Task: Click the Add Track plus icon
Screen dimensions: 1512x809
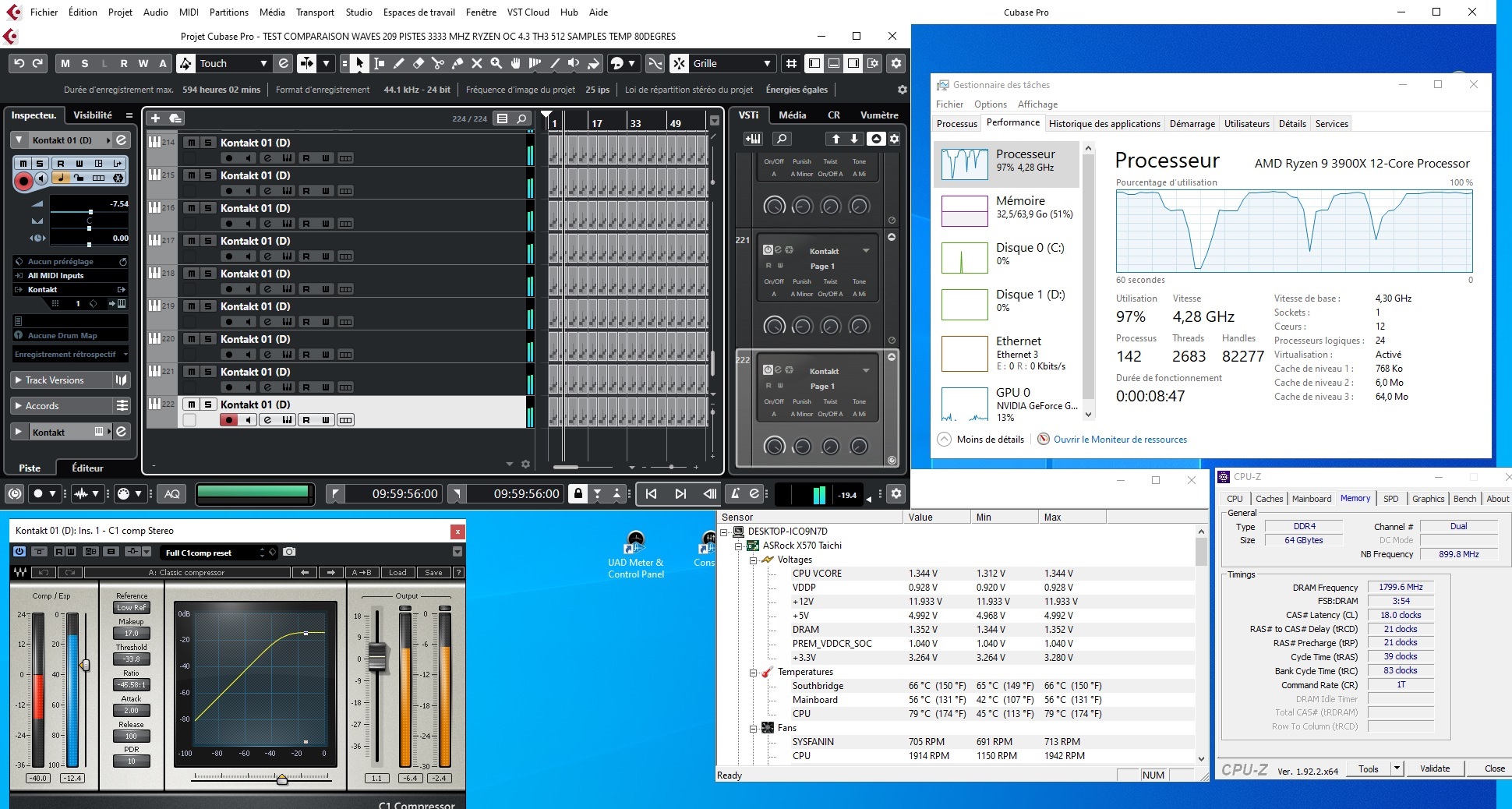Action: (155, 118)
